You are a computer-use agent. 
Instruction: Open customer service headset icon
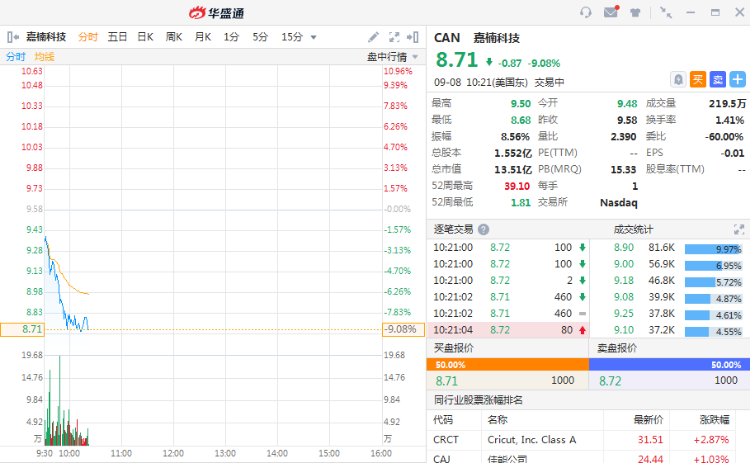pos(586,12)
